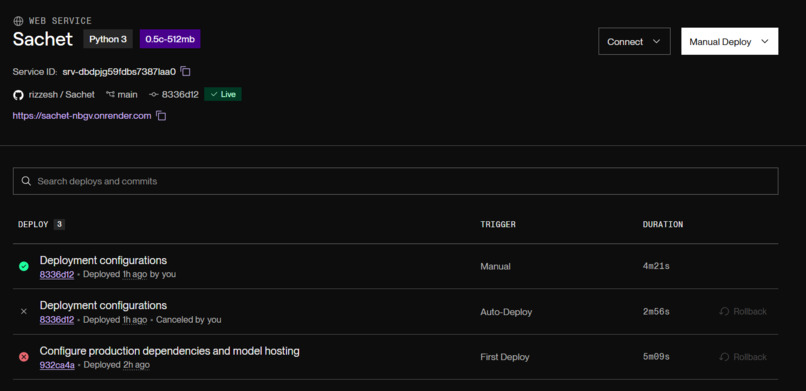Image resolution: width=806 pixels, height=391 pixels.
Task: Click the GitHub icon next to rizzesh / Sachet
Action: (x=19, y=95)
